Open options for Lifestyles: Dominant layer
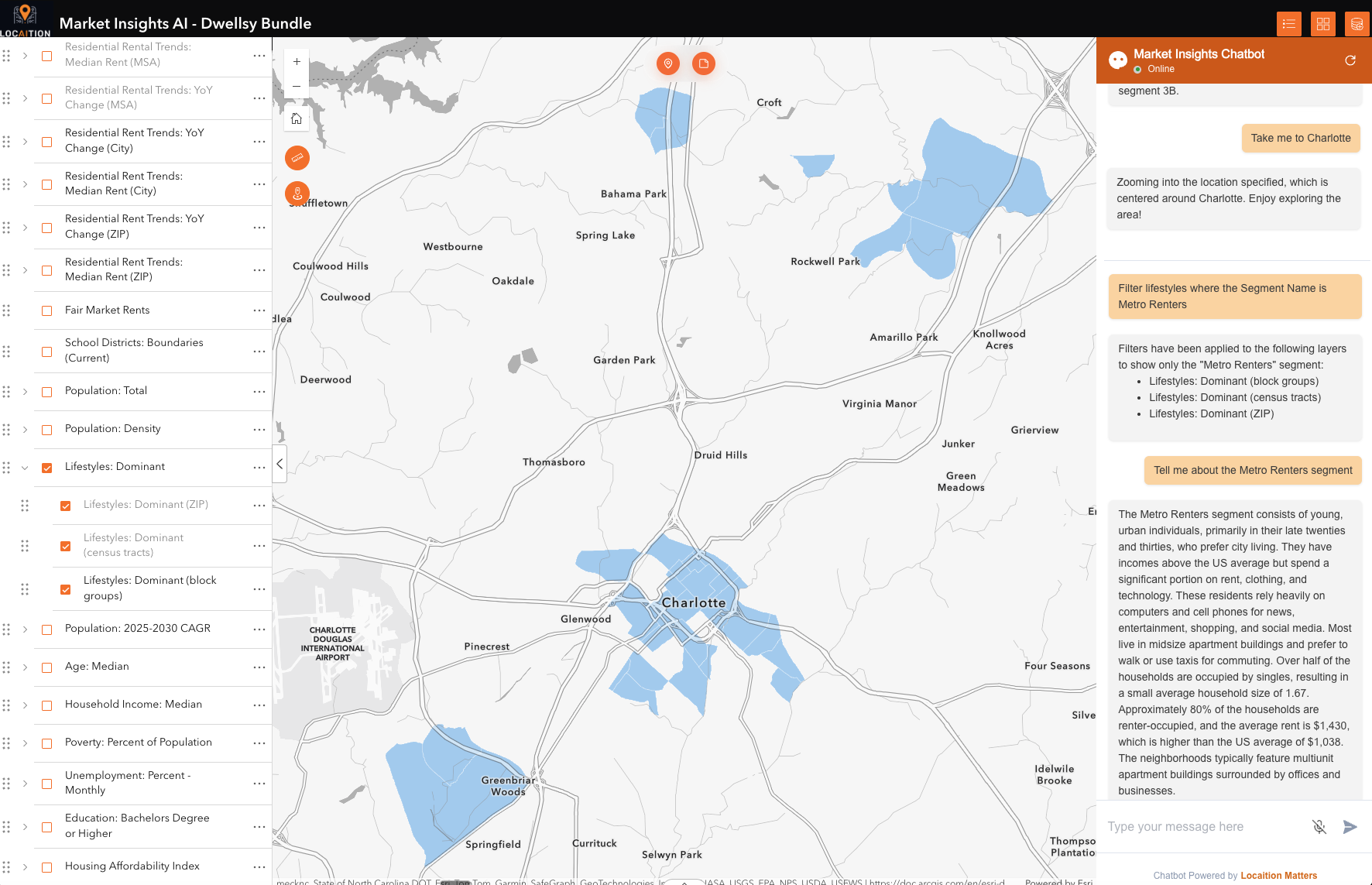This screenshot has height=885, width=1372. tap(259, 467)
